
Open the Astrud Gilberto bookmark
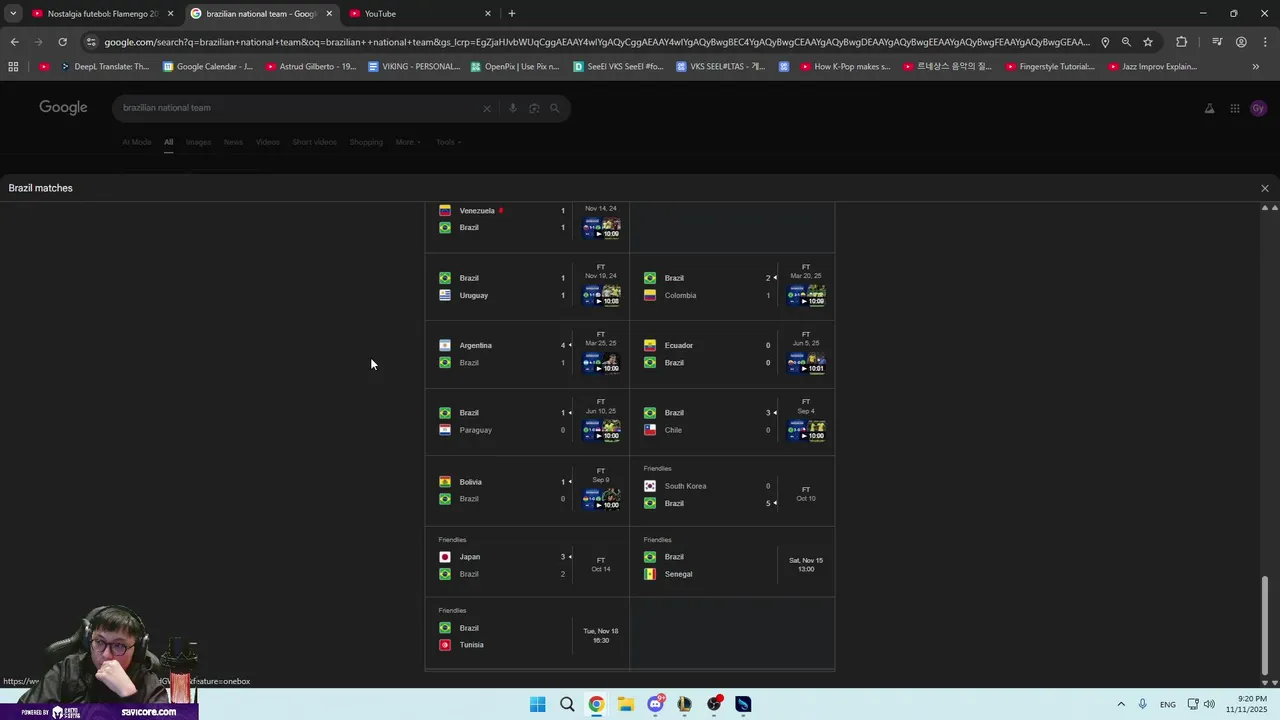tap(311, 67)
